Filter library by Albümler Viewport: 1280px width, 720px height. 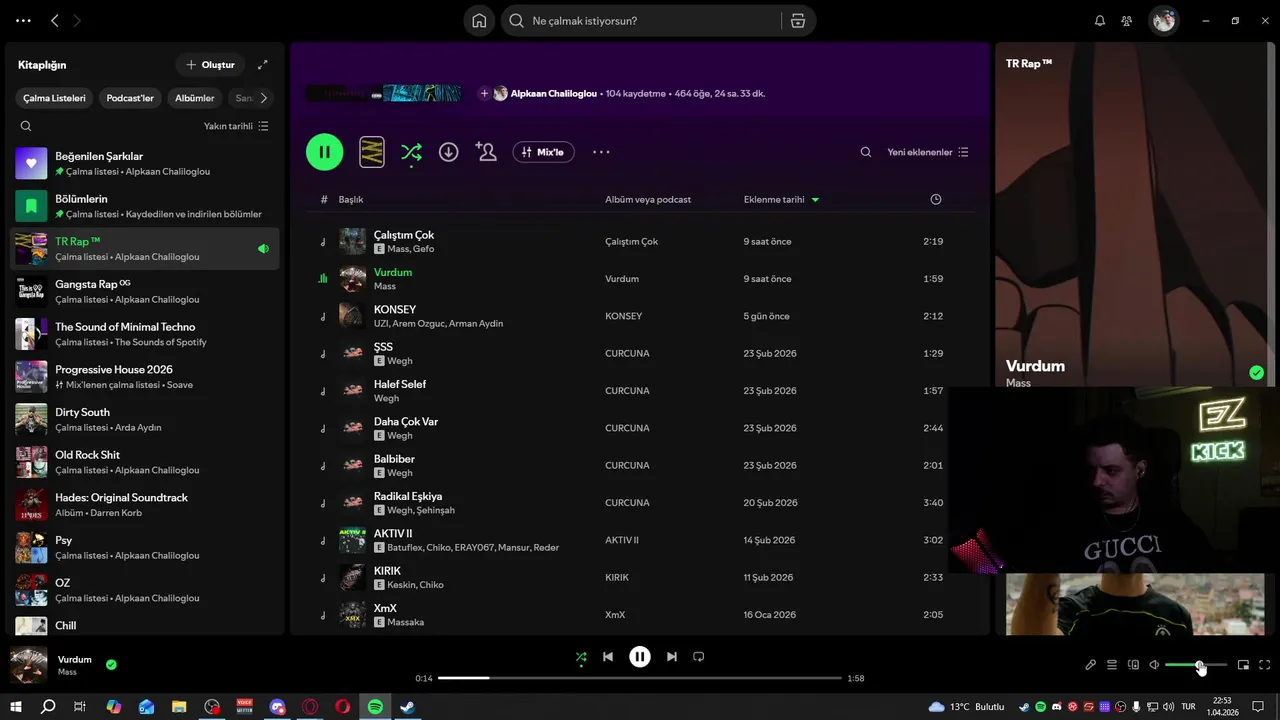click(x=195, y=98)
